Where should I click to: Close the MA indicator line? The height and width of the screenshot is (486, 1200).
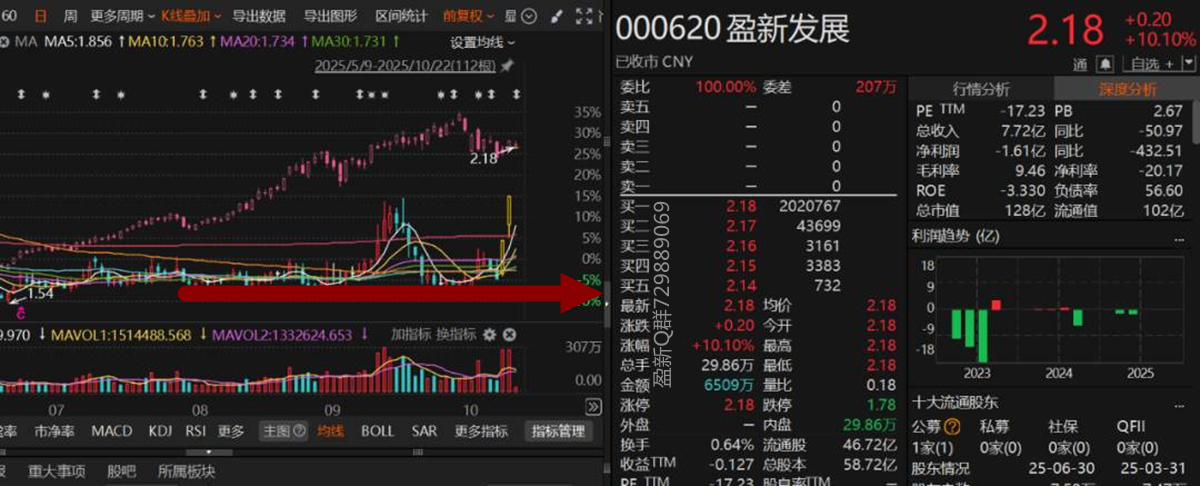(4, 42)
